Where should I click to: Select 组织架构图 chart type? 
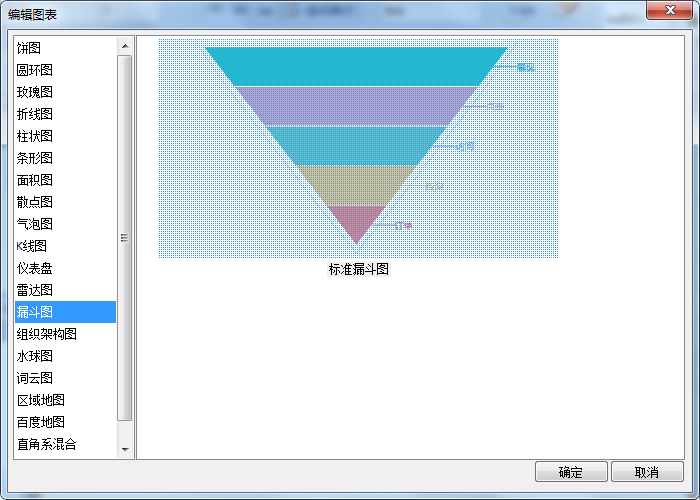pos(47,334)
